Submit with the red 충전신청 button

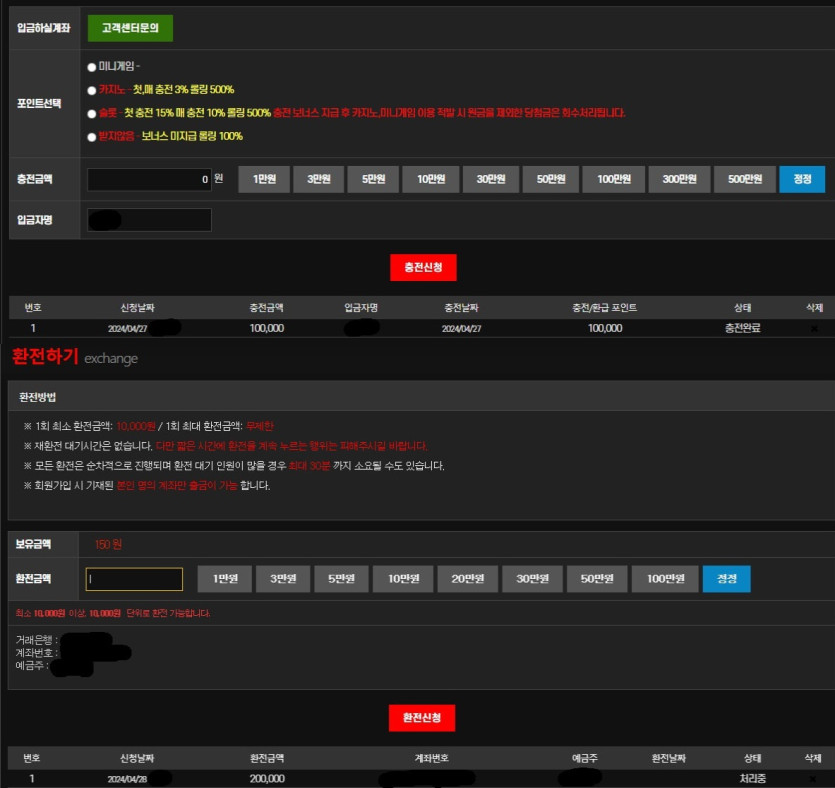point(423,268)
